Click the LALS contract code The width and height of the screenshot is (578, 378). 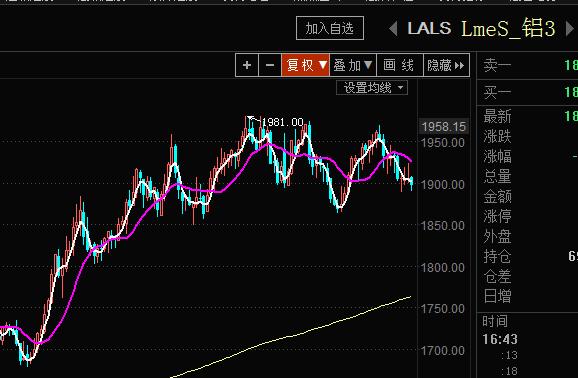[429, 28]
